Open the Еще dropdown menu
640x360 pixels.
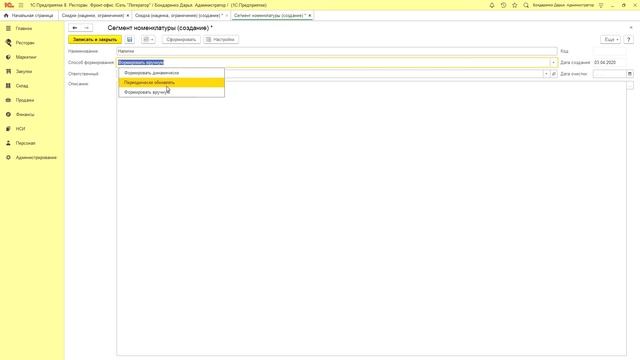pos(611,40)
